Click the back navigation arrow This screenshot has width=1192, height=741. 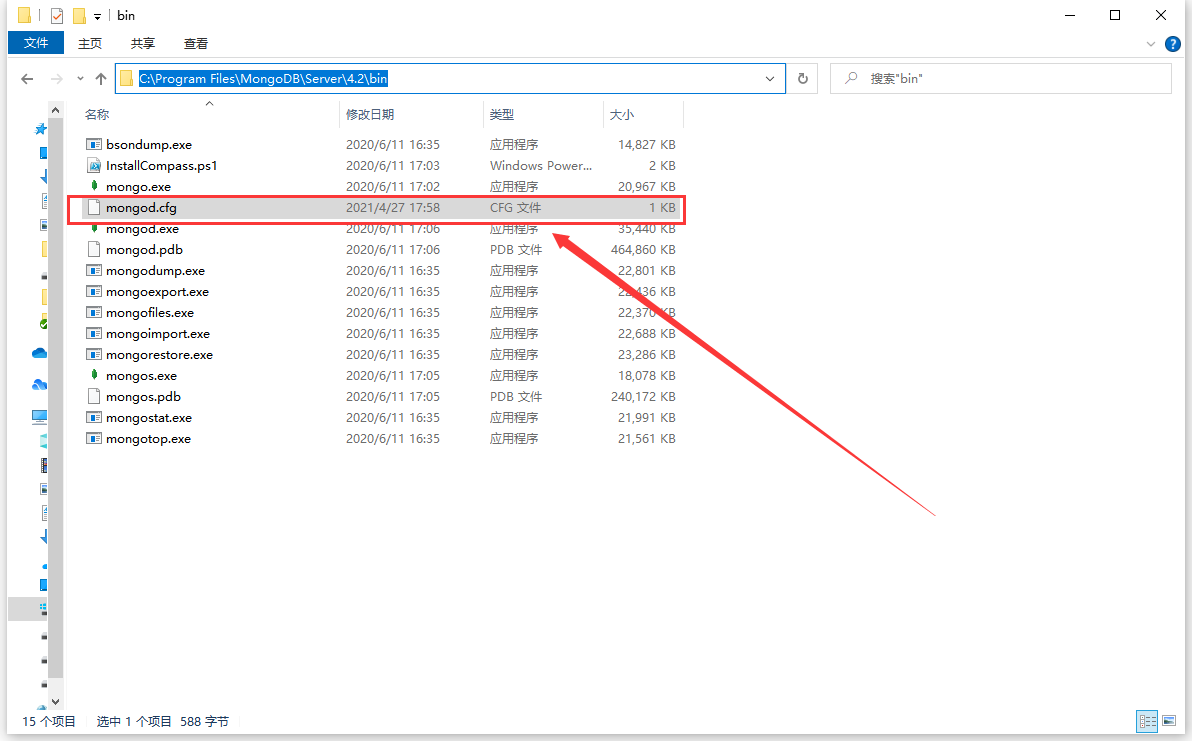(26, 78)
